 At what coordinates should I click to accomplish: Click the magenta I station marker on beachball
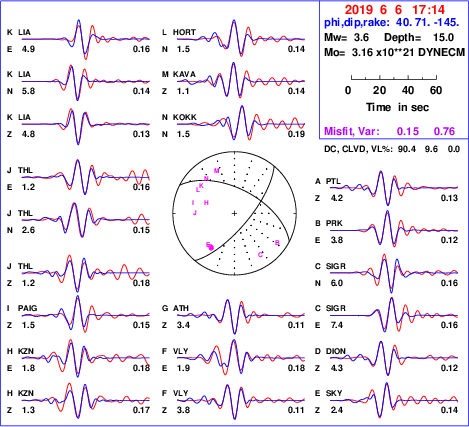coord(193,203)
